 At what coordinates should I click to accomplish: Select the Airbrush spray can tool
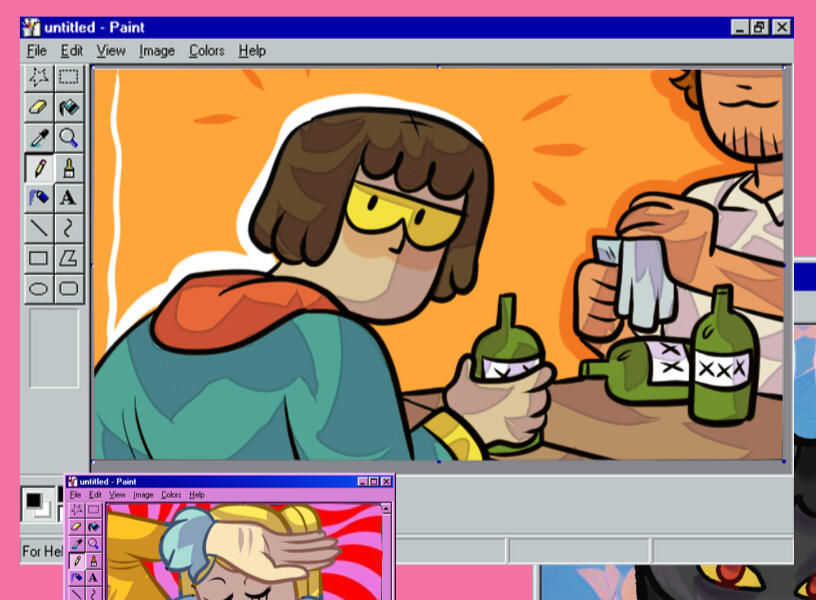38,197
